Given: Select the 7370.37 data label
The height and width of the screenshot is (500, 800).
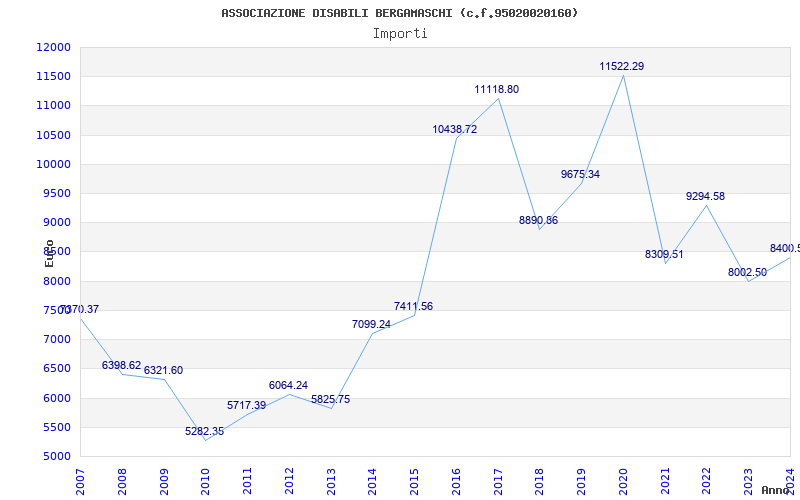Looking at the screenshot, I should coord(79,309).
